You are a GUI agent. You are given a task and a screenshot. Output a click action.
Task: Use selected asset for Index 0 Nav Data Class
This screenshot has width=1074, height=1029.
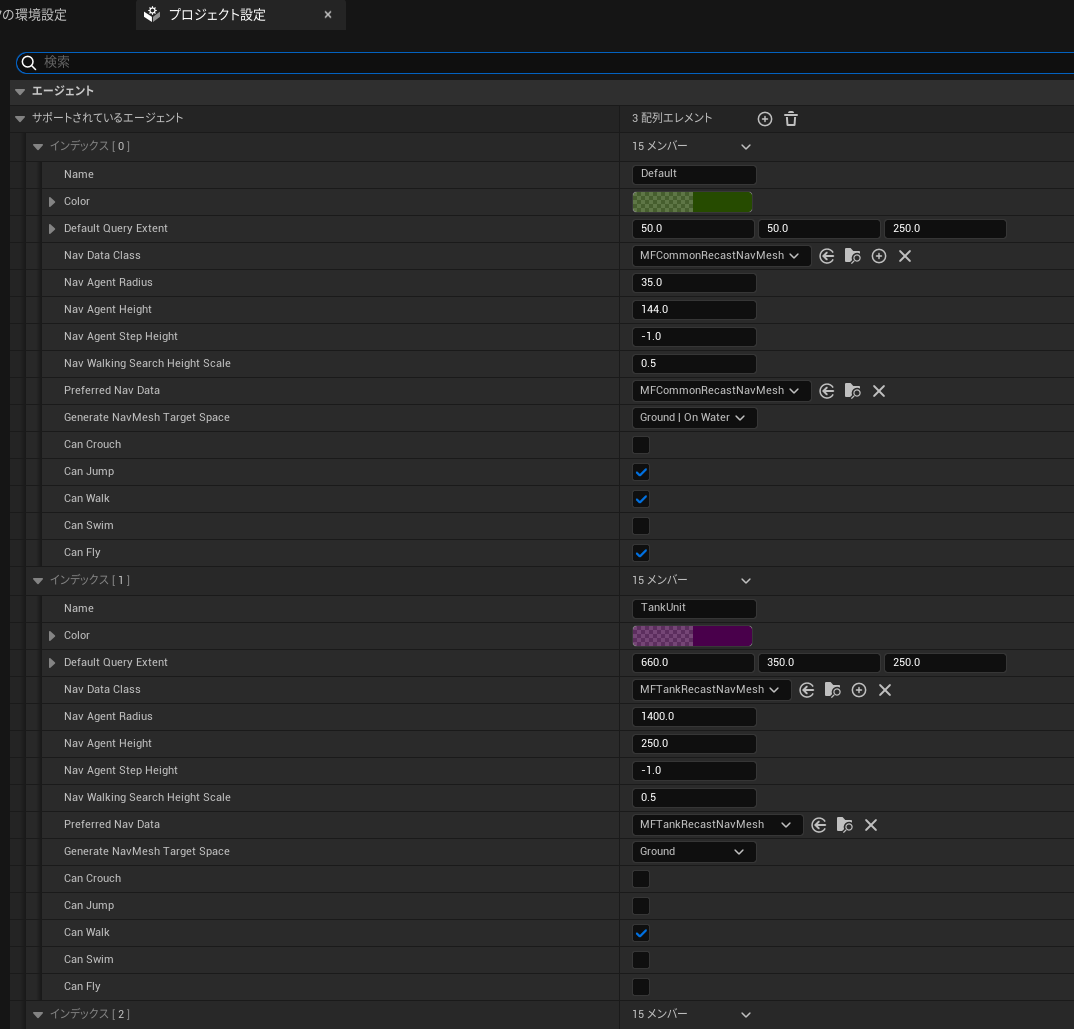click(x=827, y=256)
